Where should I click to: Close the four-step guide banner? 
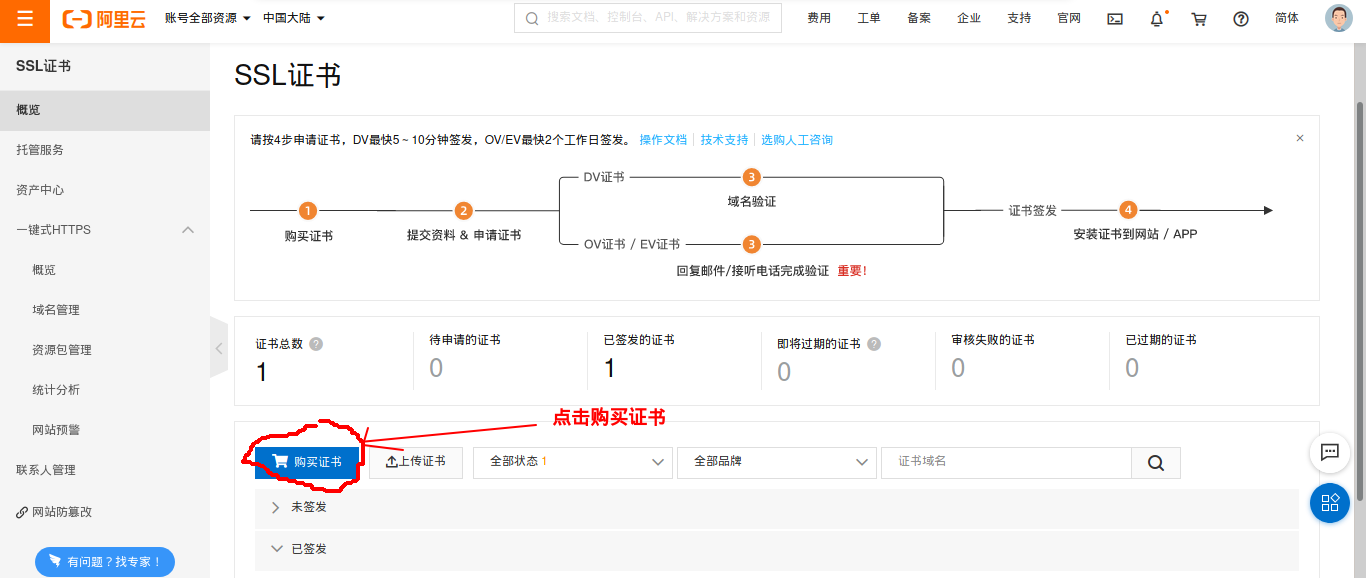coord(1300,138)
